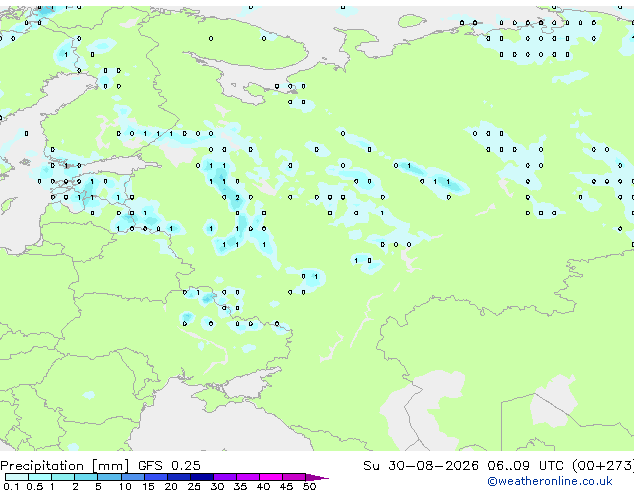This screenshot has height=490, width=634.
Task: Click the 0.1–0.5 mm legend swatch
Action: 17,477
